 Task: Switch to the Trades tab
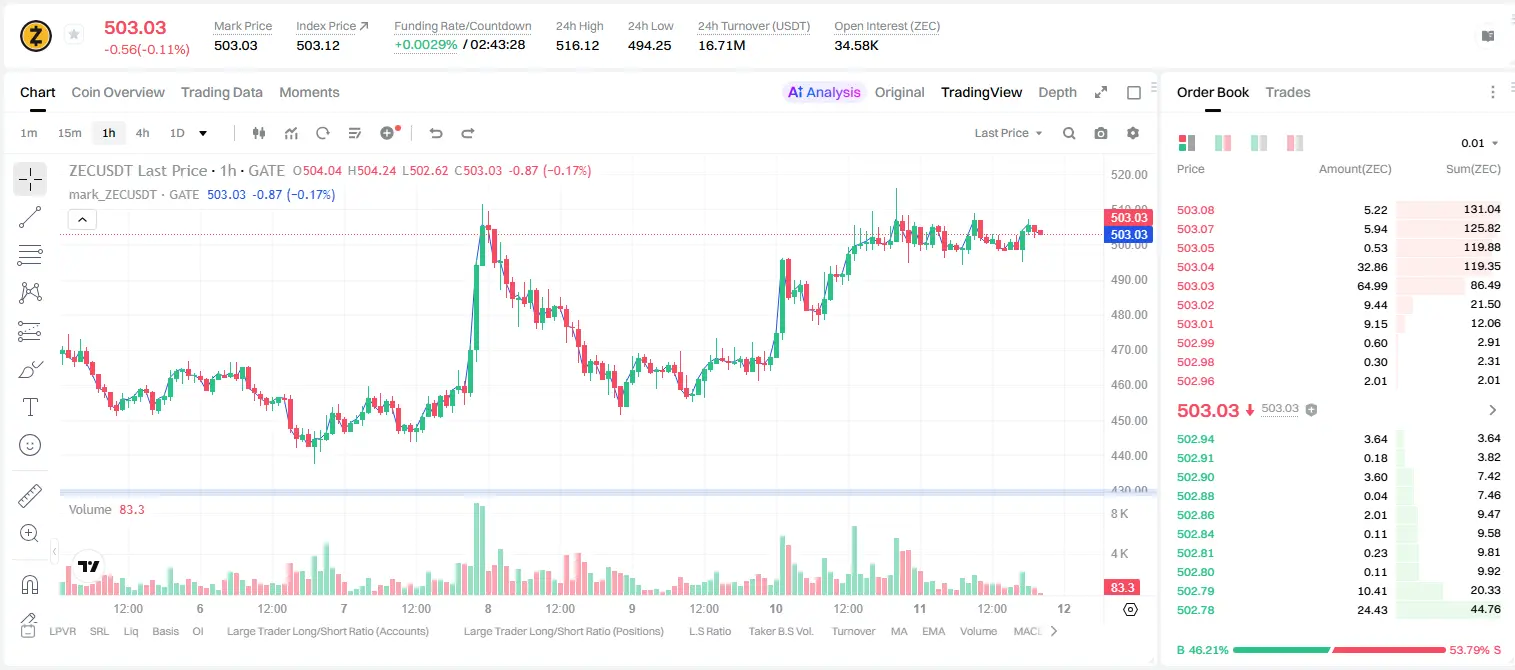pyautogui.click(x=1288, y=92)
